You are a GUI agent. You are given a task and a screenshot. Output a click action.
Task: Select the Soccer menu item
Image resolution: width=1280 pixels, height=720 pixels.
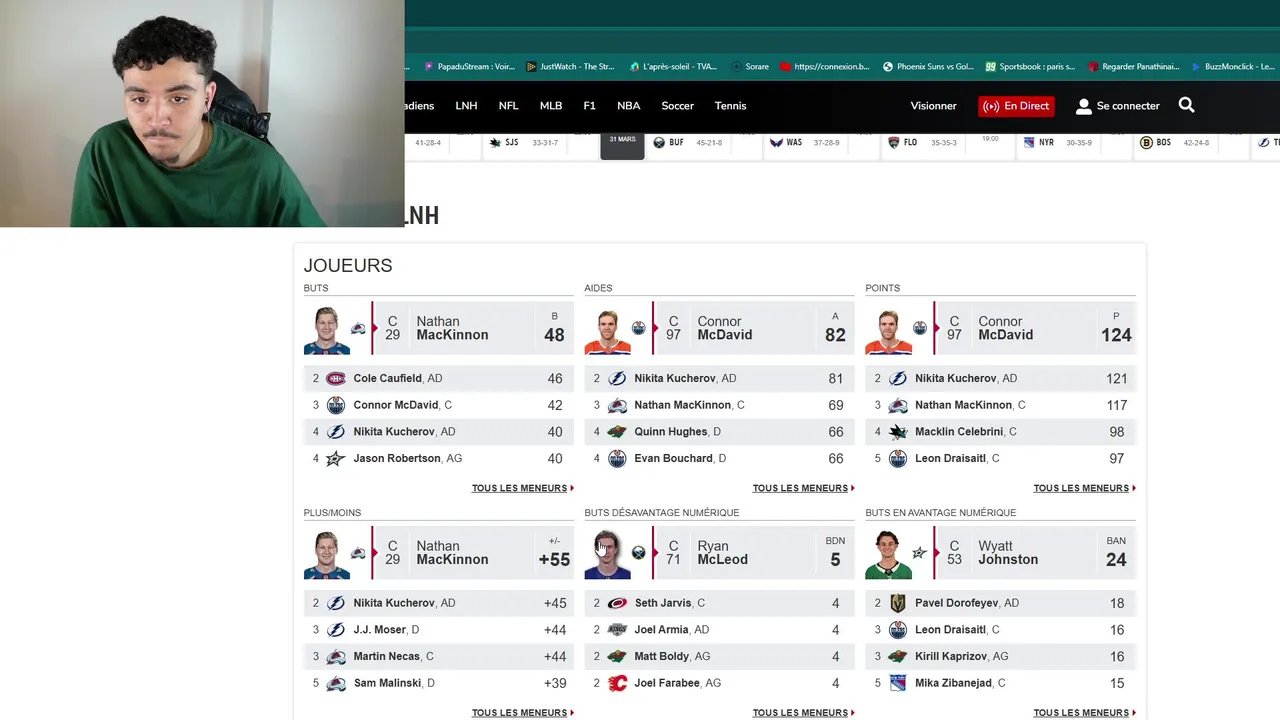tap(677, 106)
